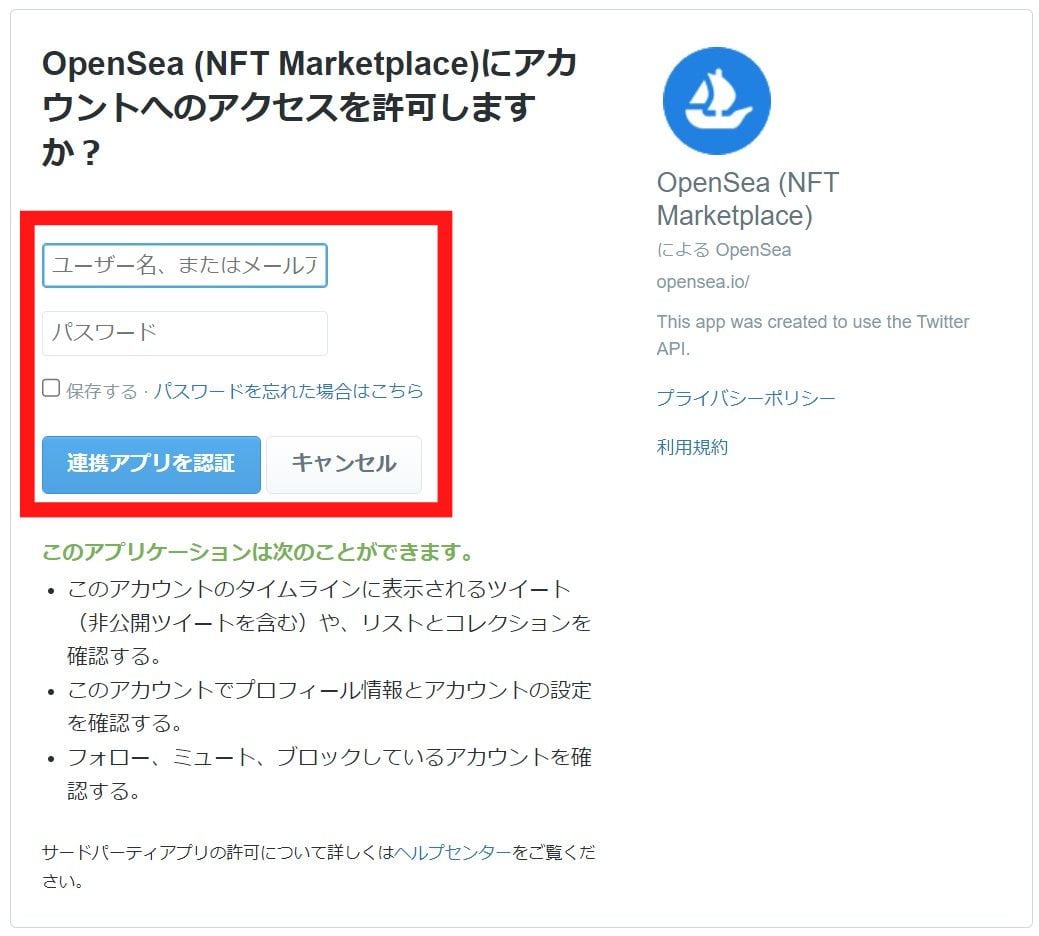Click the OpenSea sailboat logo icon

[716, 99]
